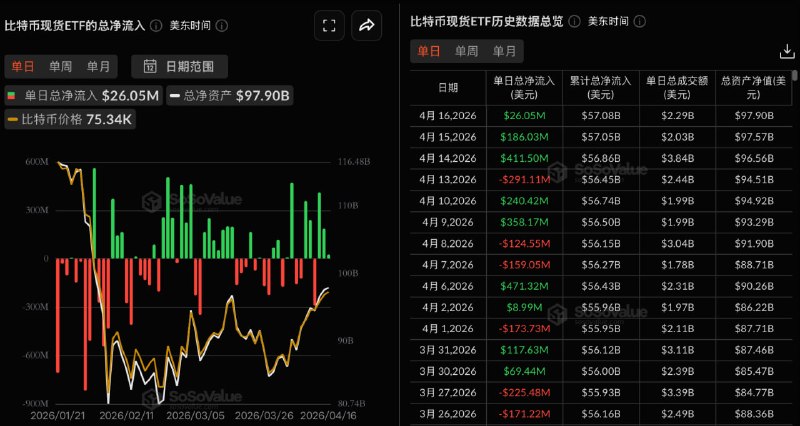The width and height of the screenshot is (800, 426).
Task: Click the white 总净资产 legend line swatch
Action: click(176, 95)
